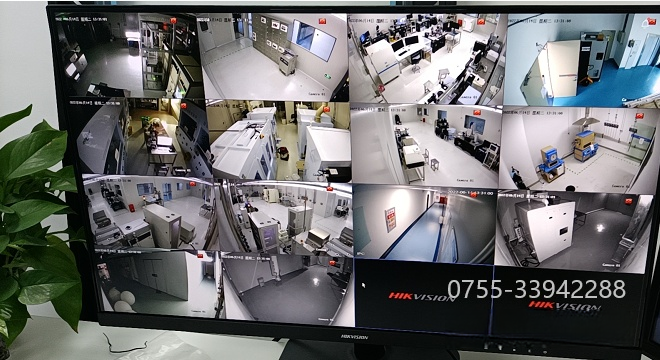Open the feed of the yellow-lit white machines room

279,141
